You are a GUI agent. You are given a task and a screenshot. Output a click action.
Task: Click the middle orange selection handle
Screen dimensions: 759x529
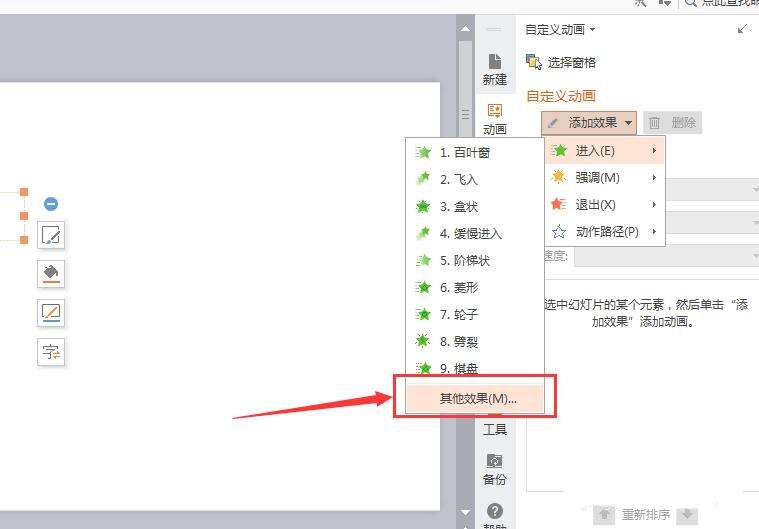point(24,216)
